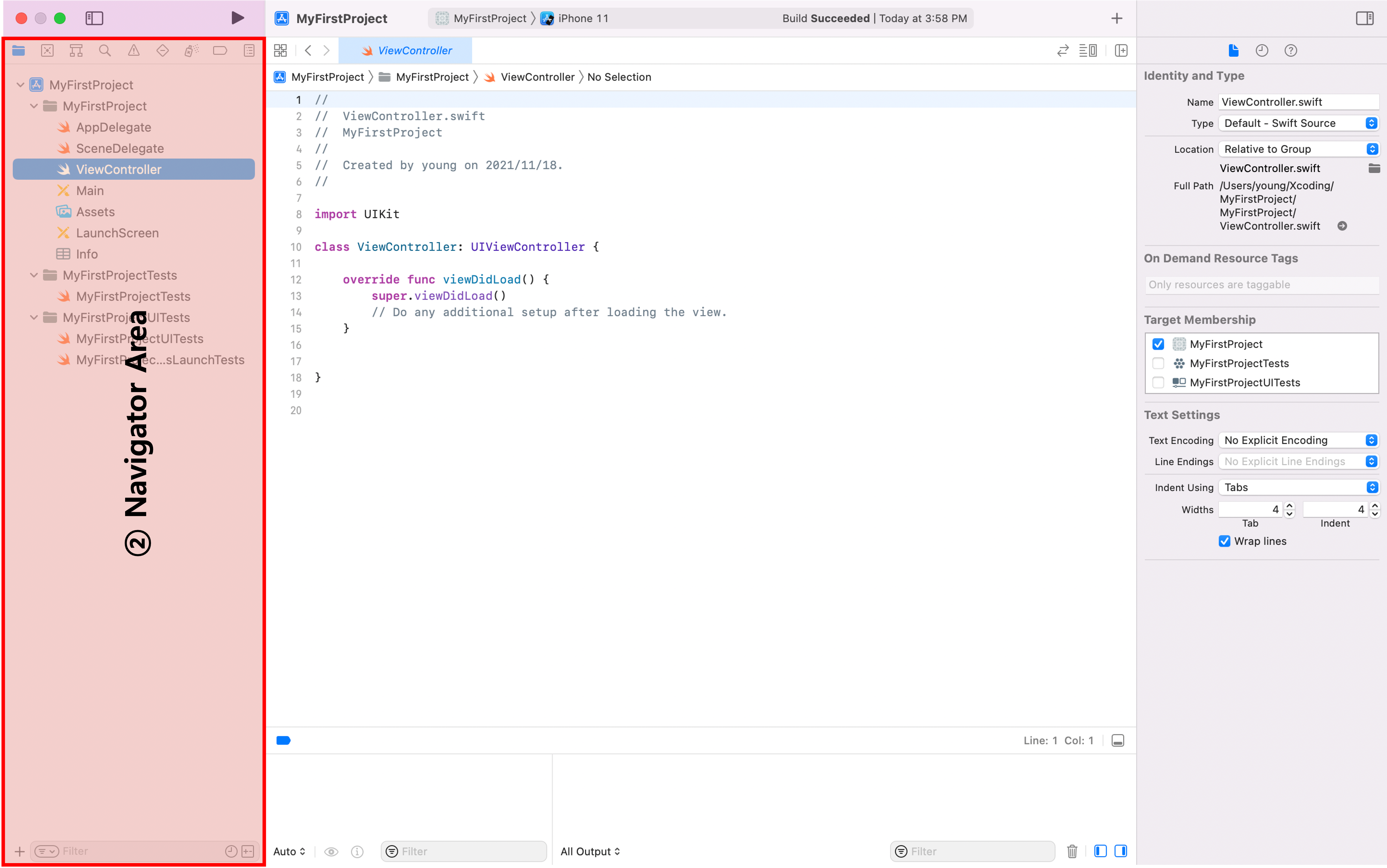Check MyFirstProjectUITests target membership
Viewport: 1387px width, 868px height.
click(x=1158, y=382)
